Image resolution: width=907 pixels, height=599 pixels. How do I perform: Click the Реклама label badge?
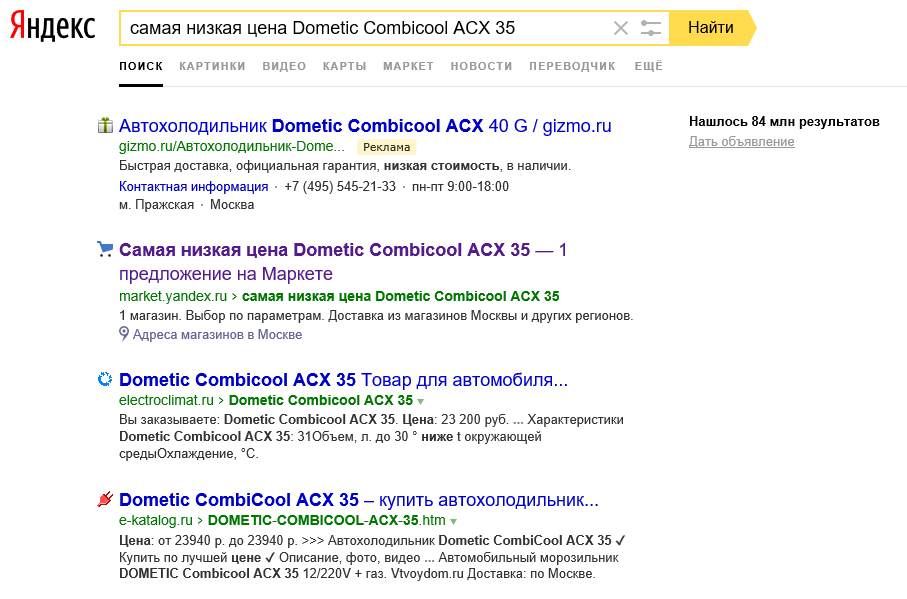386,147
